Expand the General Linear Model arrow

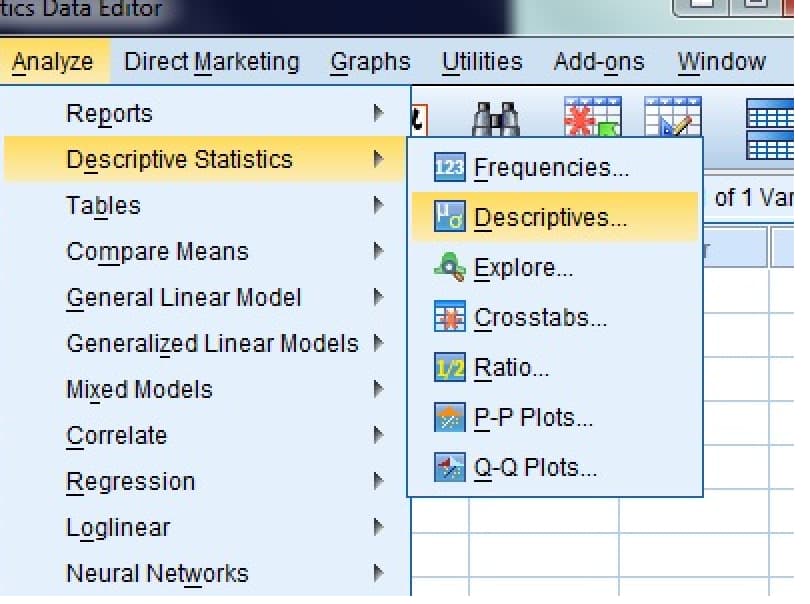click(379, 297)
